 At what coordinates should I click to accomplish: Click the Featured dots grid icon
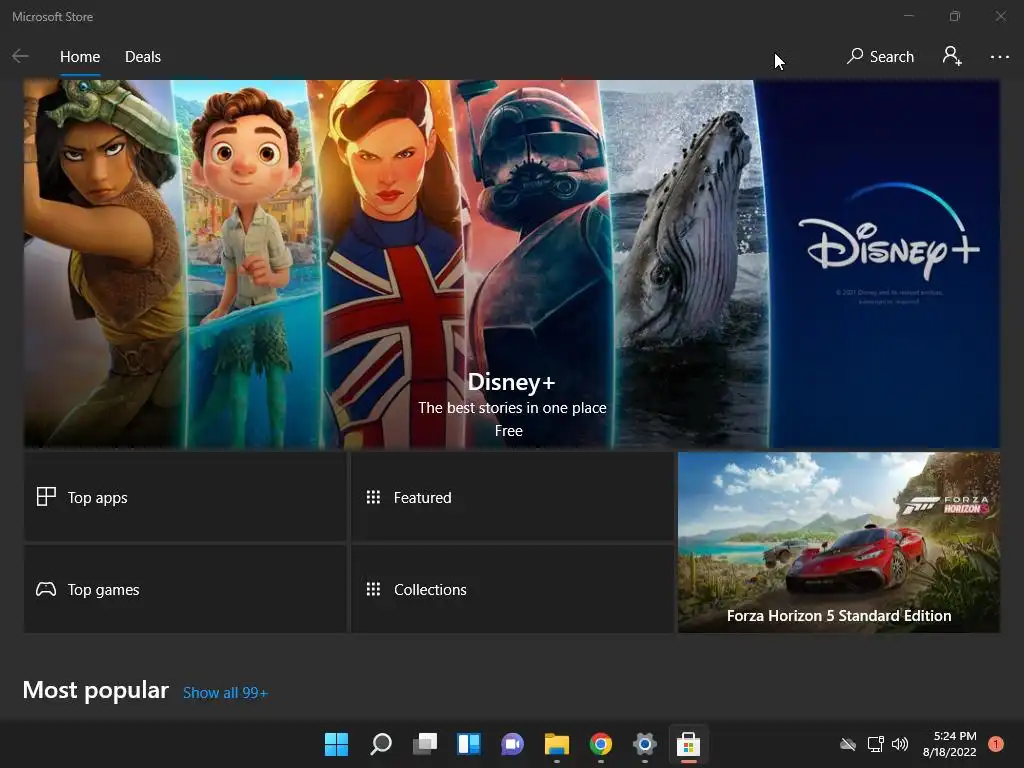[373, 497]
